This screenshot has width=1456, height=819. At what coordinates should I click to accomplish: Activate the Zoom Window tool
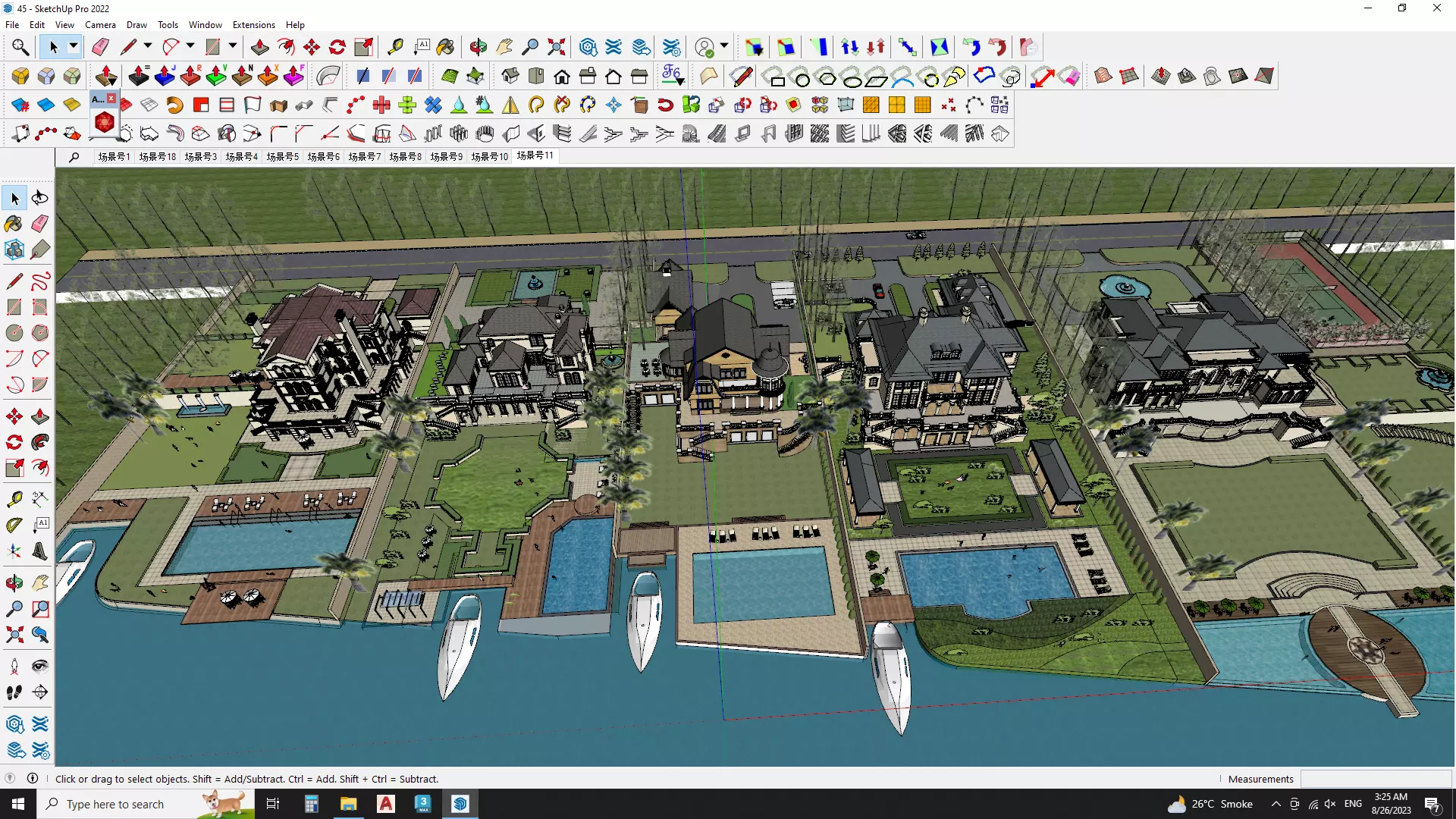click(40, 609)
